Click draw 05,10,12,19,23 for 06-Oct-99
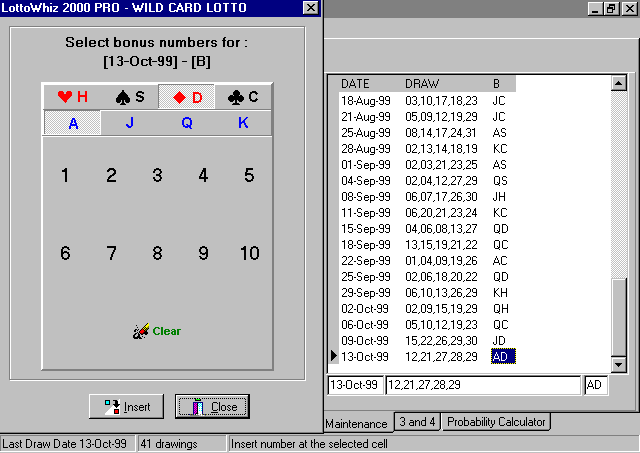Image resolution: width=640 pixels, height=453 pixels. 441,325
